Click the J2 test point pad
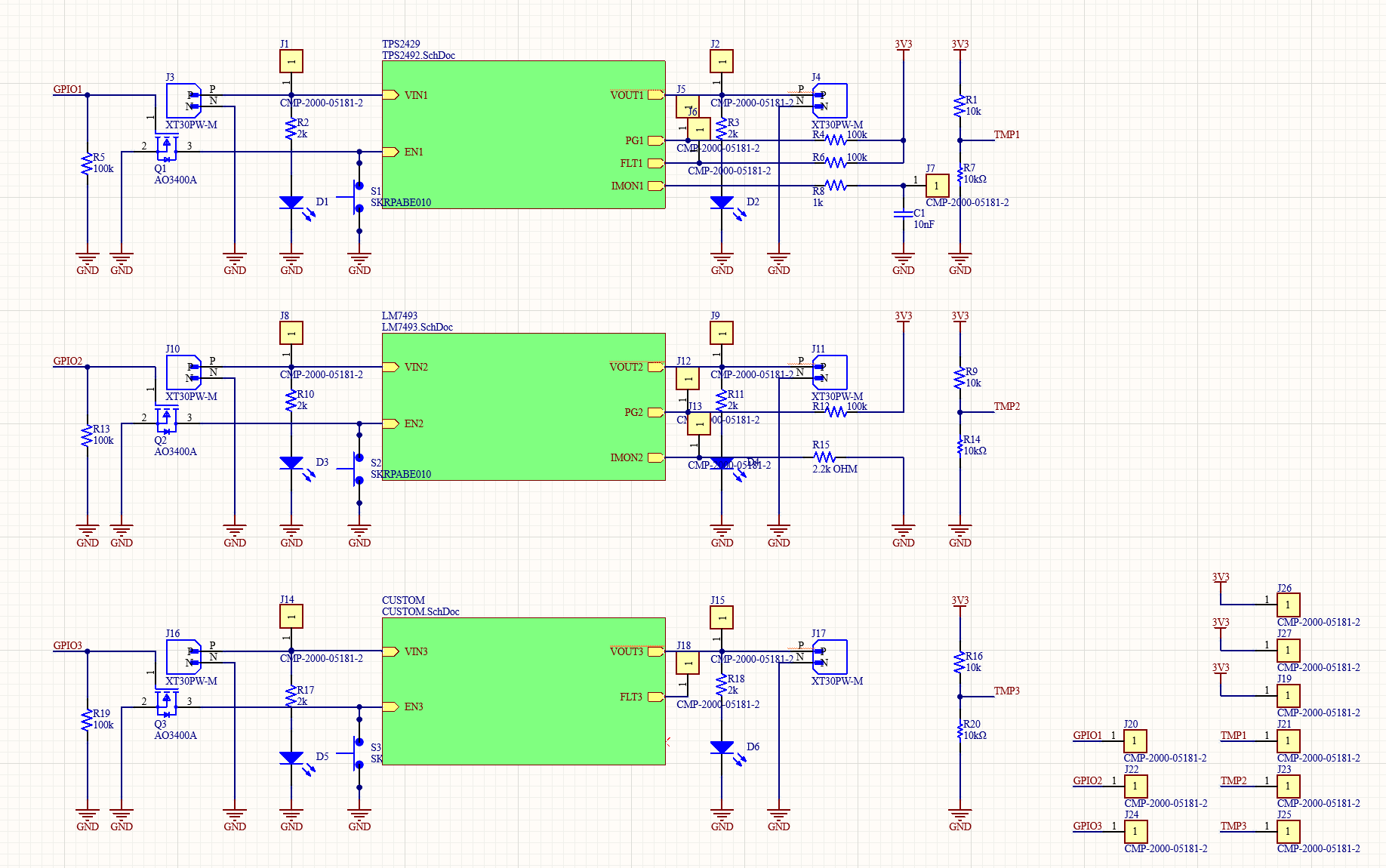This screenshot has height=868, width=1386. pos(722,61)
